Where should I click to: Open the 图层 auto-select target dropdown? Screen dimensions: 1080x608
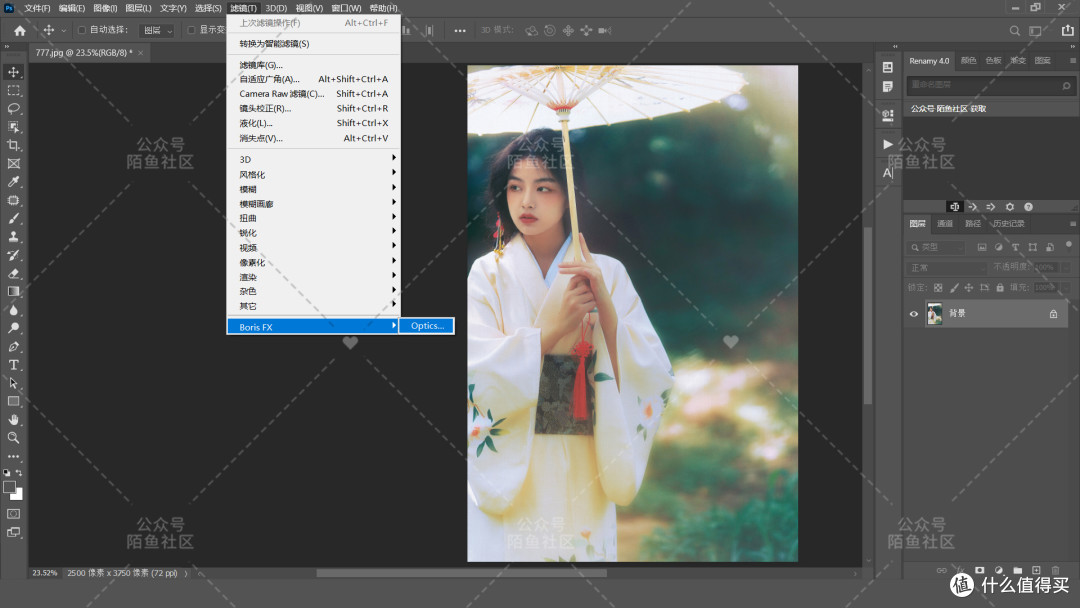coord(156,31)
